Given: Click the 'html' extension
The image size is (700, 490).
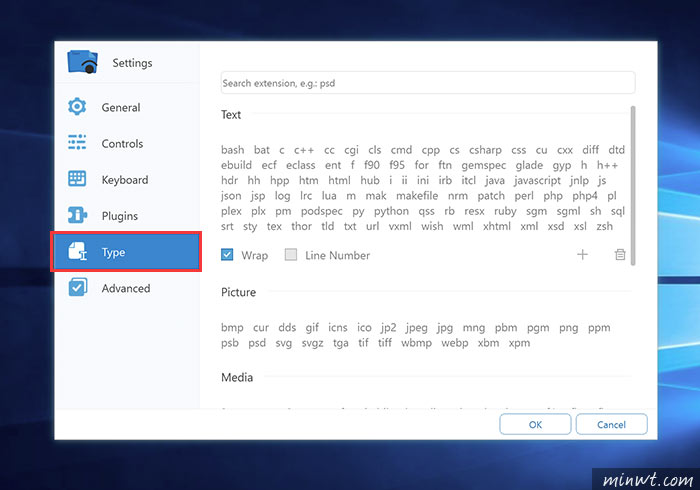Looking at the screenshot, I should click(x=339, y=180).
